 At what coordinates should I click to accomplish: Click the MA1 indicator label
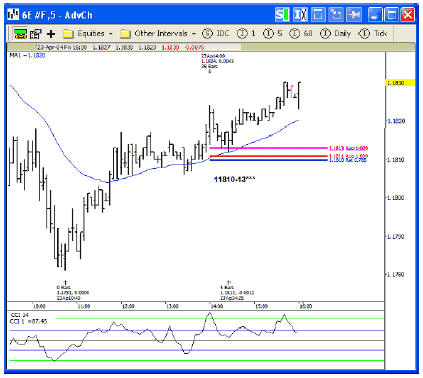[x=27, y=55]
